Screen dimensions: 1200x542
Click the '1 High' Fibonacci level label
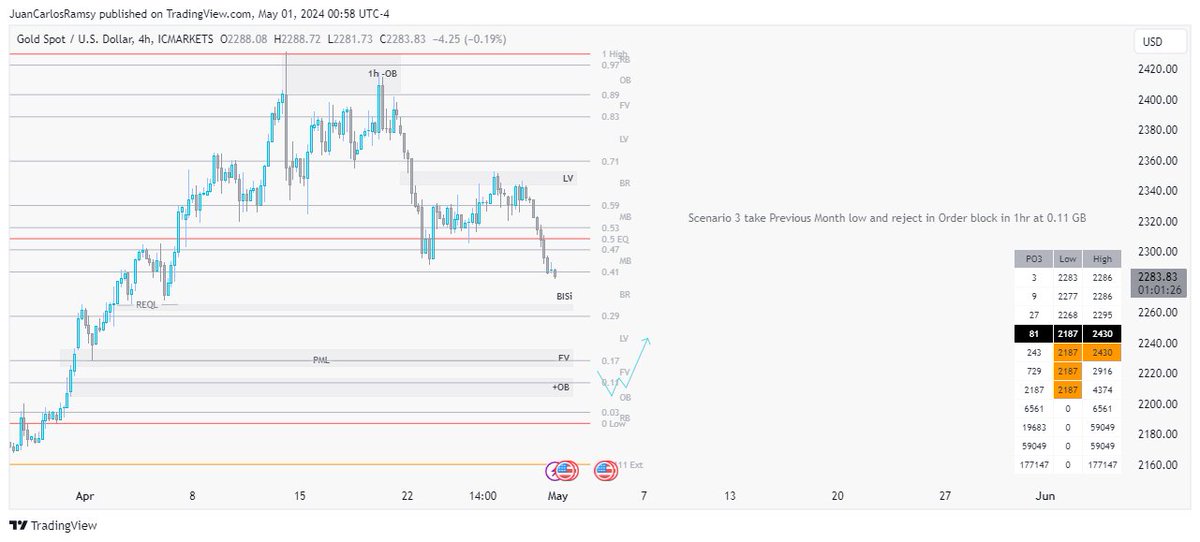pyautogui.click(x=614, y=54)
